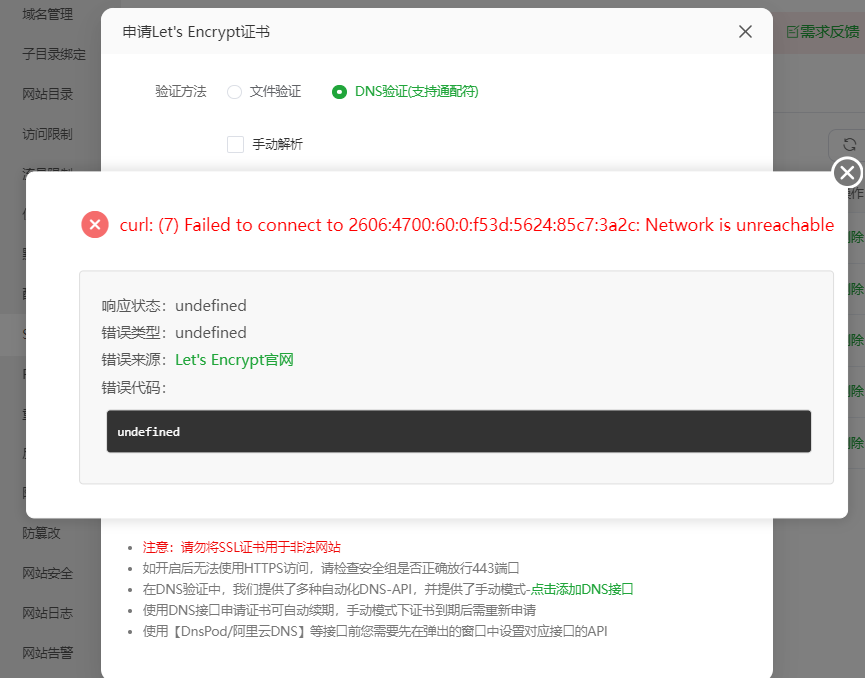Enable the 手动解析 checkbox
Image resolution: width=865 pixels, height=678 pixels.
[x=236, y=145]
